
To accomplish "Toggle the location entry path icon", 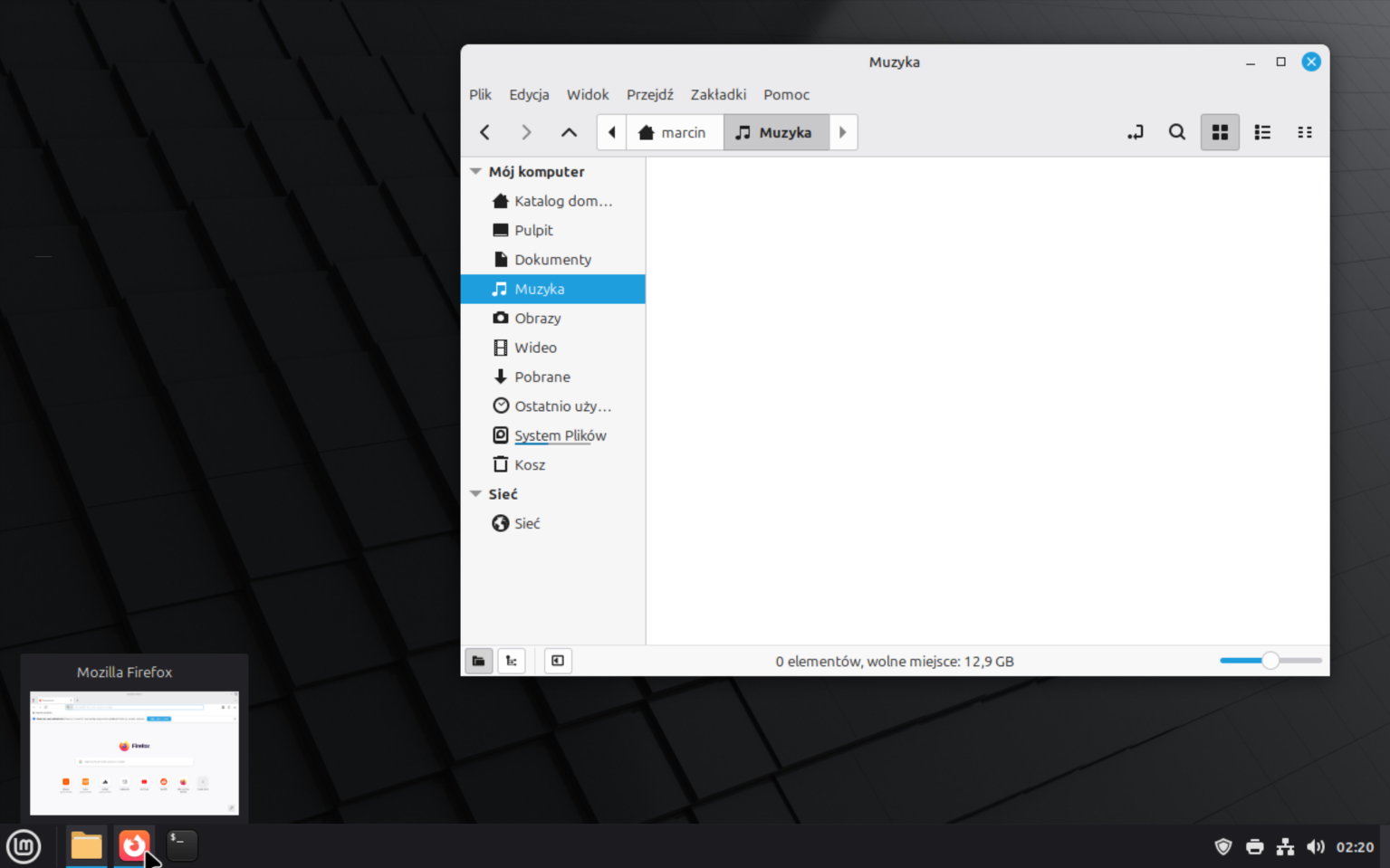I will tap(1135, 132).
